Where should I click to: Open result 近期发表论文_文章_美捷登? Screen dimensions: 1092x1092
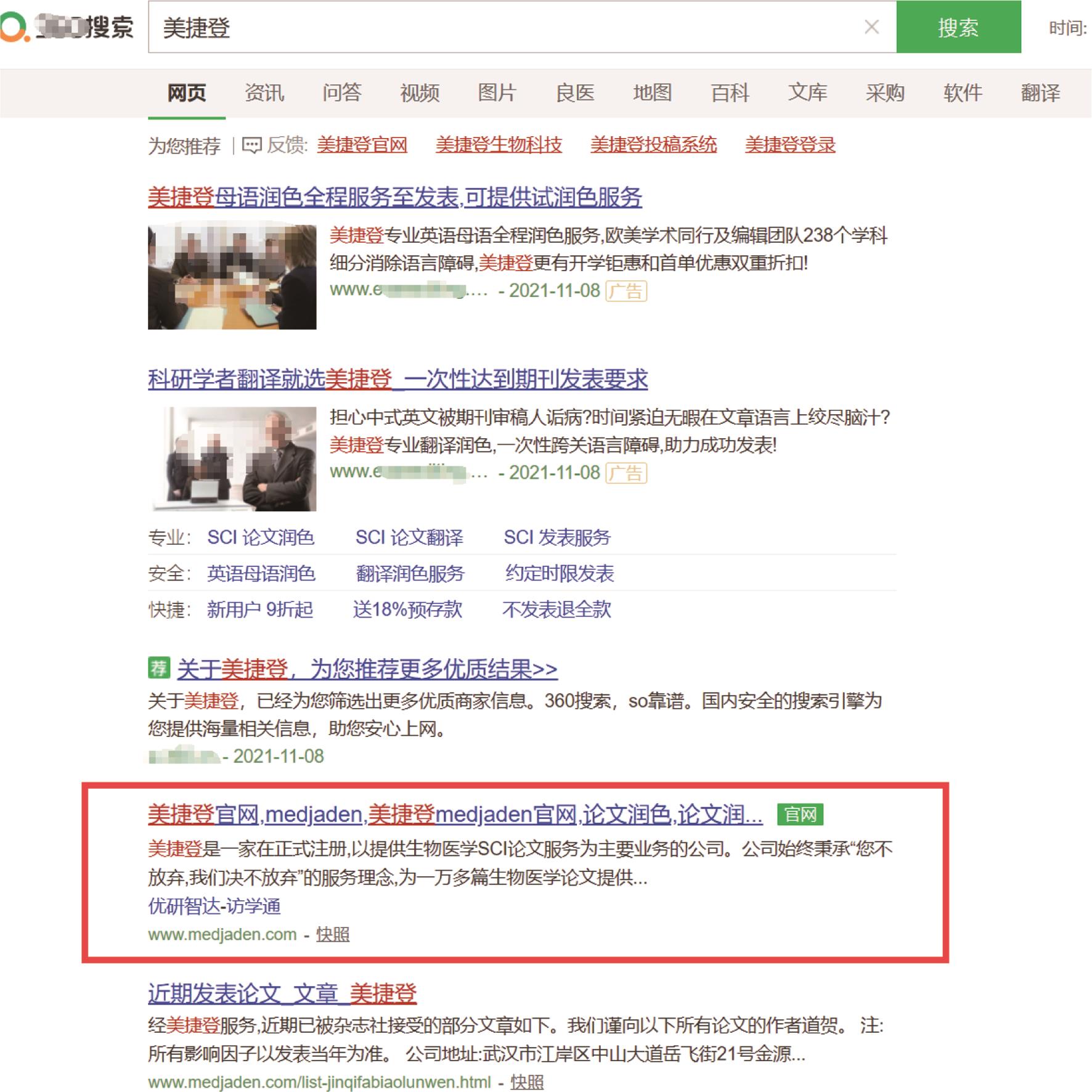(282, 993)
